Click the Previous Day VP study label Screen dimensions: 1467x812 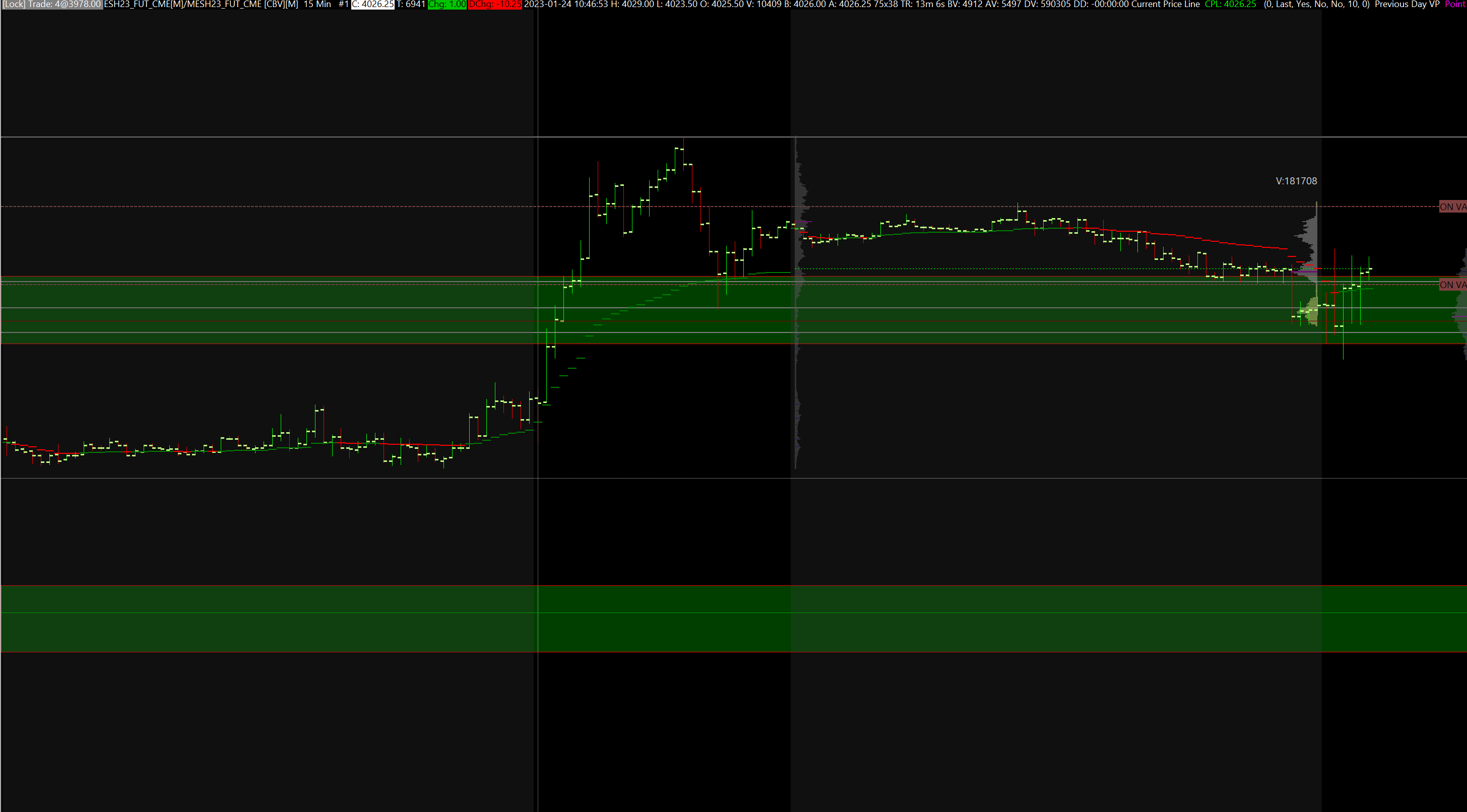1407,5
